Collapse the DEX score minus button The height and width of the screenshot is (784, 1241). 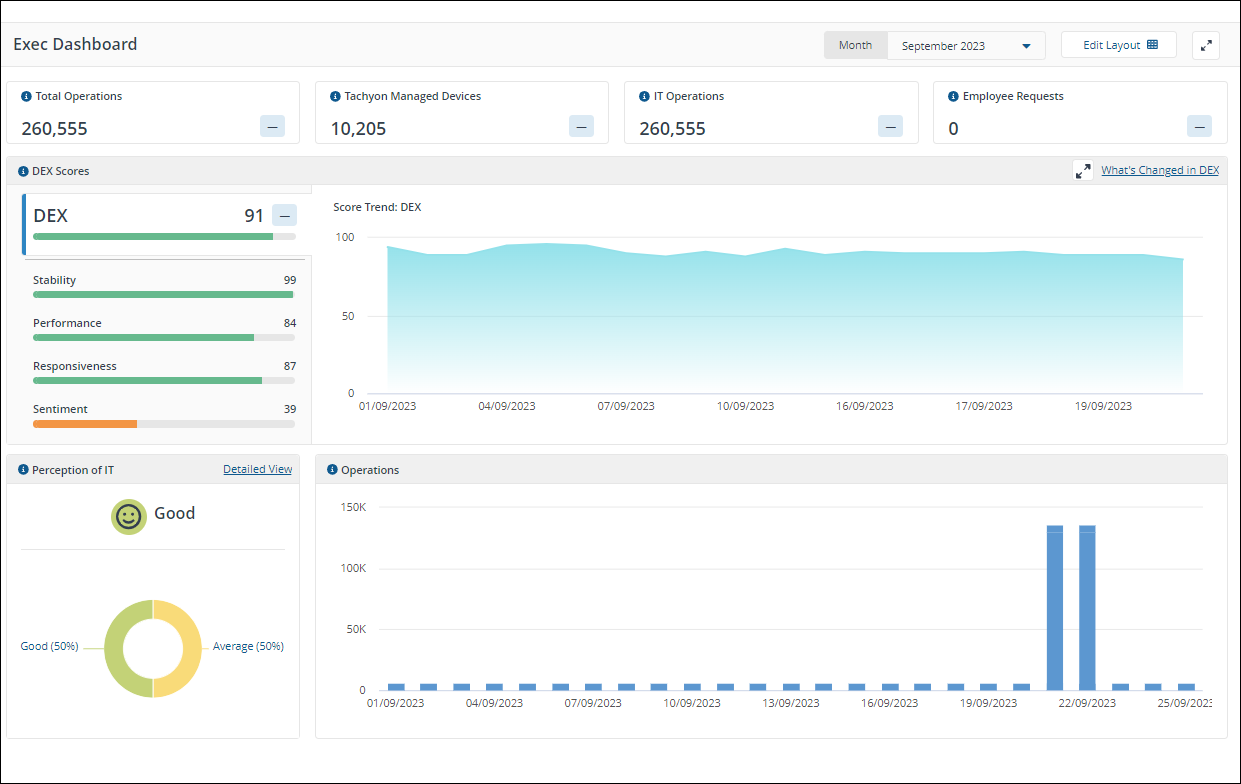pyautogui.click(x=284, y=215)
